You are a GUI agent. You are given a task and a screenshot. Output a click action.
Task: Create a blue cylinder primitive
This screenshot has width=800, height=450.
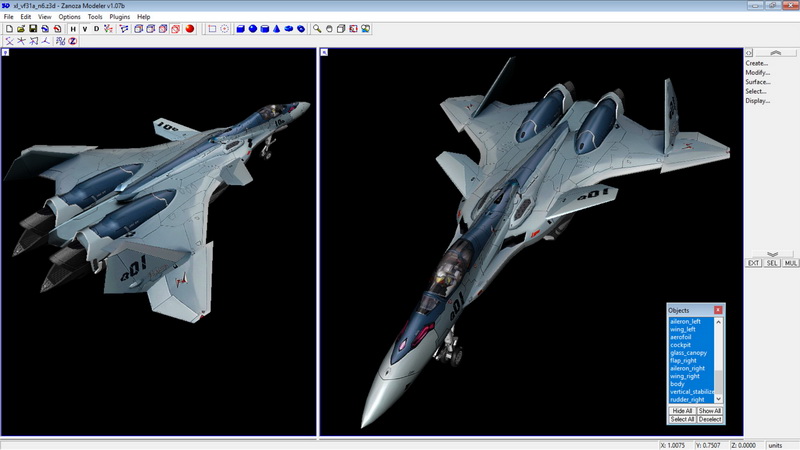pyautogui.click(x=264, y=29)
